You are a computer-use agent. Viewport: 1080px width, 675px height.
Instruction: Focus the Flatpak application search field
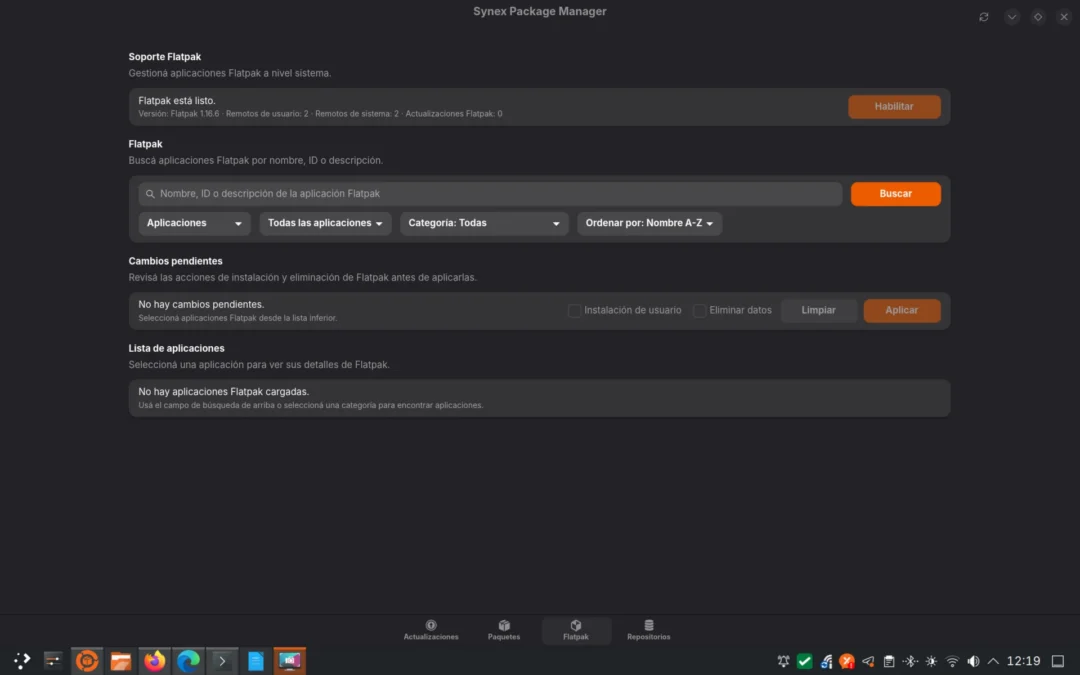[490, 194]
